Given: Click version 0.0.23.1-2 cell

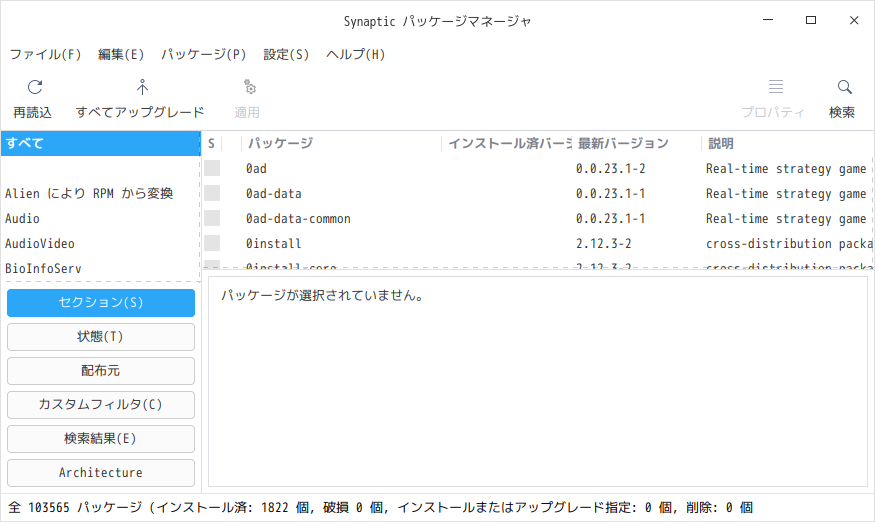Looking at the screenshot, I should pyautogui.click(x=610, y=169).
